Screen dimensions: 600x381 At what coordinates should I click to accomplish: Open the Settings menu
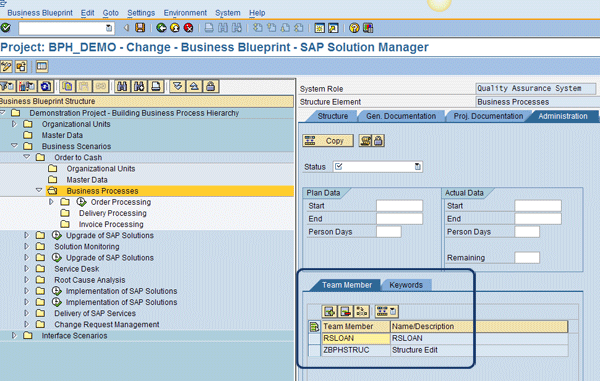[x=141, y=13]
